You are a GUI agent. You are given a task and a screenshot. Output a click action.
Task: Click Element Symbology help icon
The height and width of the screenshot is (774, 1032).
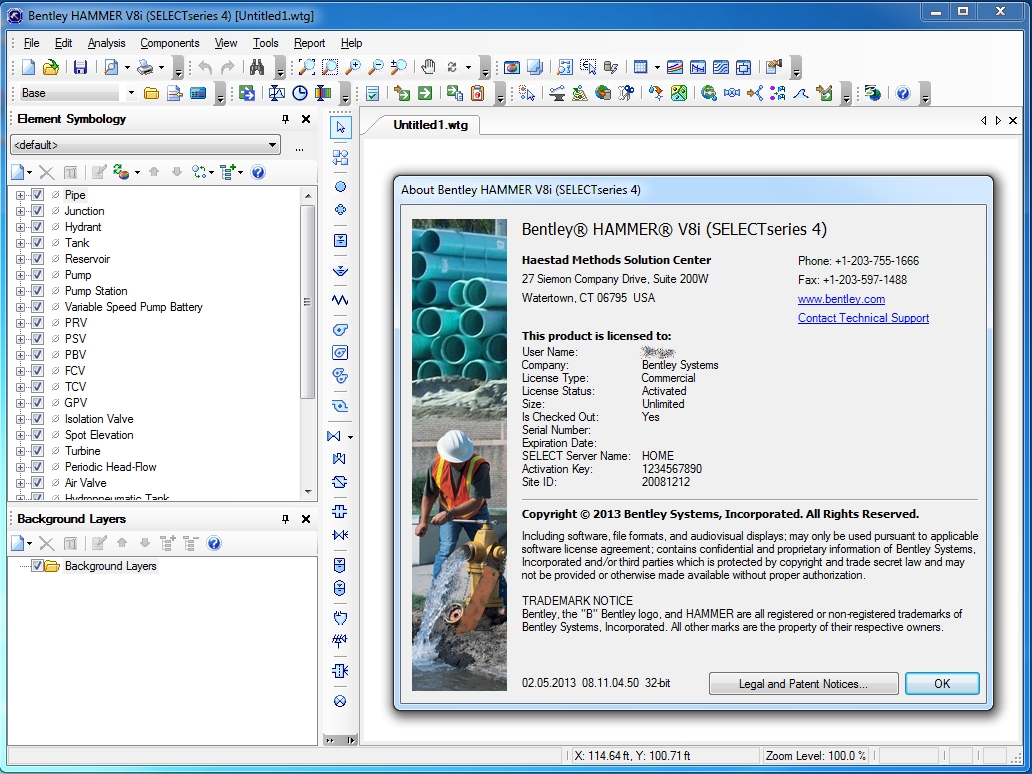(x=258, y=172)
